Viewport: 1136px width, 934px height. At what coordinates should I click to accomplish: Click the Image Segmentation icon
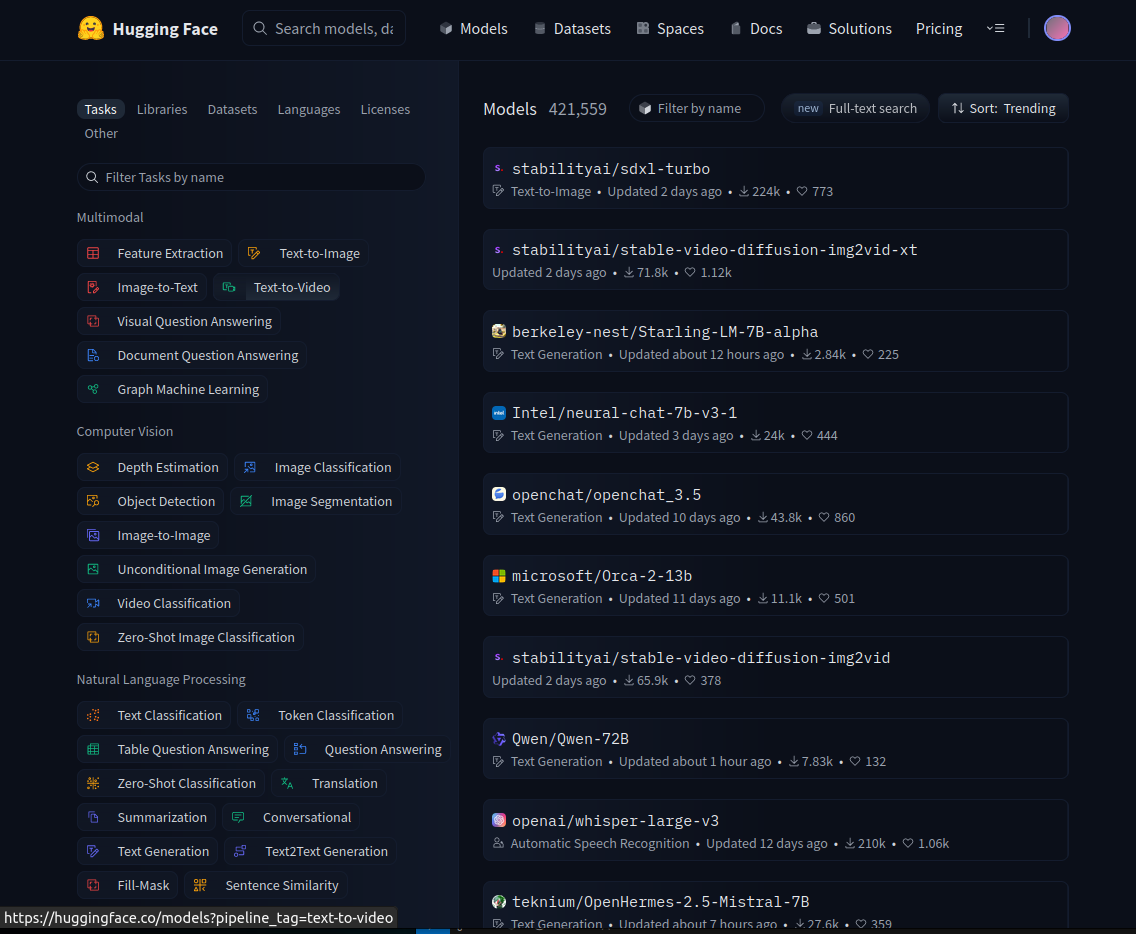246,501
